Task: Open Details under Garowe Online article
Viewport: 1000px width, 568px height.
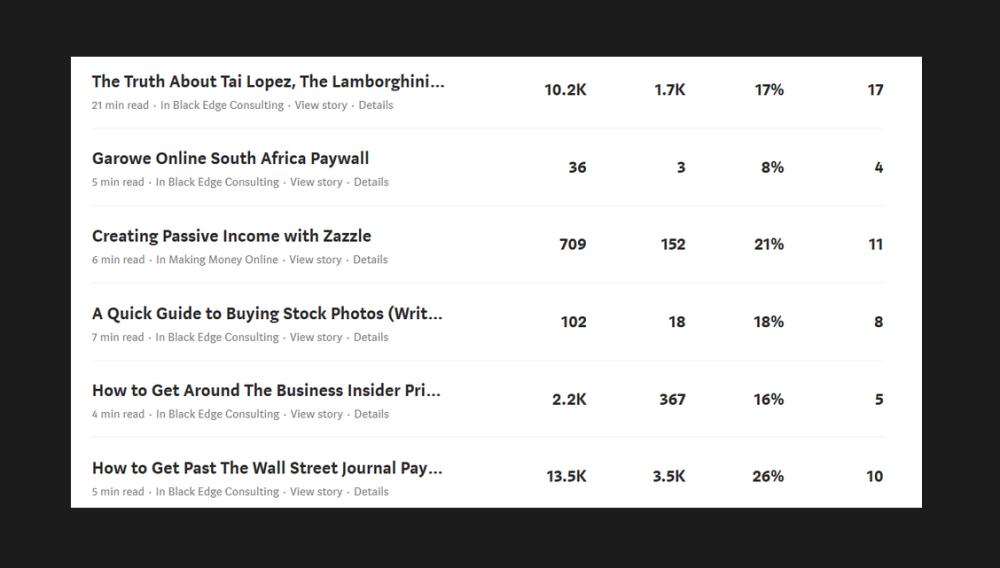Action: click(x=371, y=182)
